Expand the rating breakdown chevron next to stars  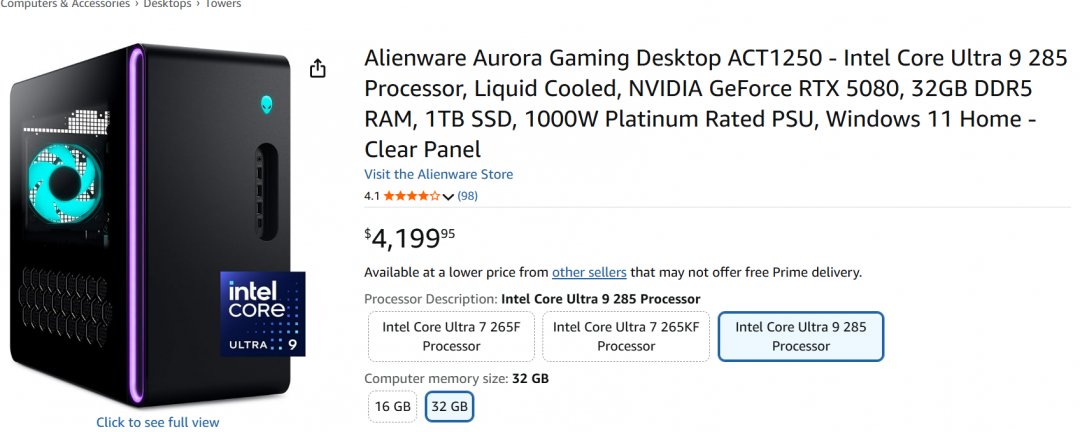448,197
